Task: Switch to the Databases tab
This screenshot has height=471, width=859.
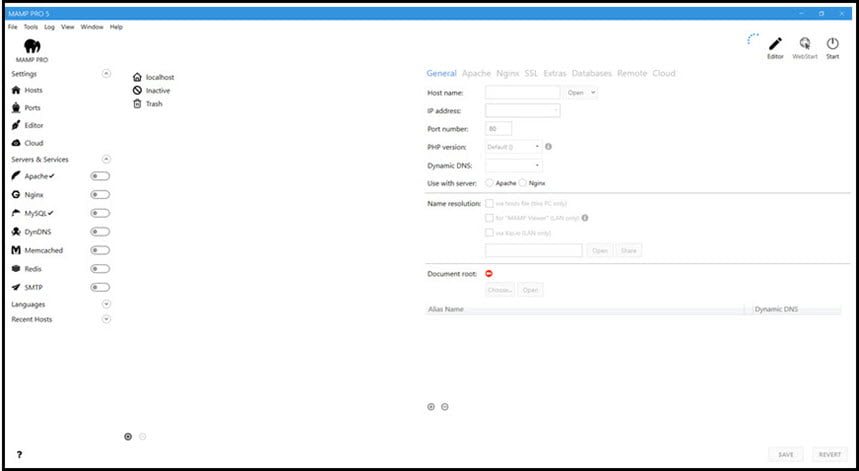Action: pyautogui.click(x=591, y=73)
